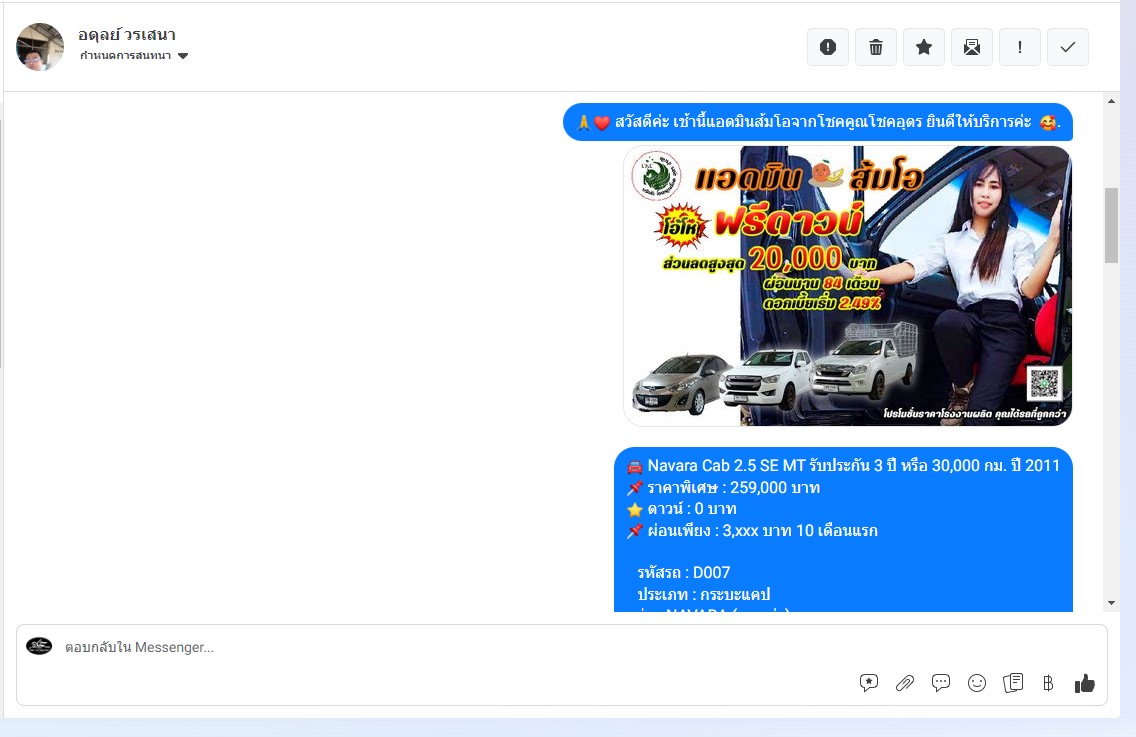The image size is (1136, 737).
Task: Click ผ่อนเพียง : 3,xxx บาท line
Action: click(x=752, y=530)
